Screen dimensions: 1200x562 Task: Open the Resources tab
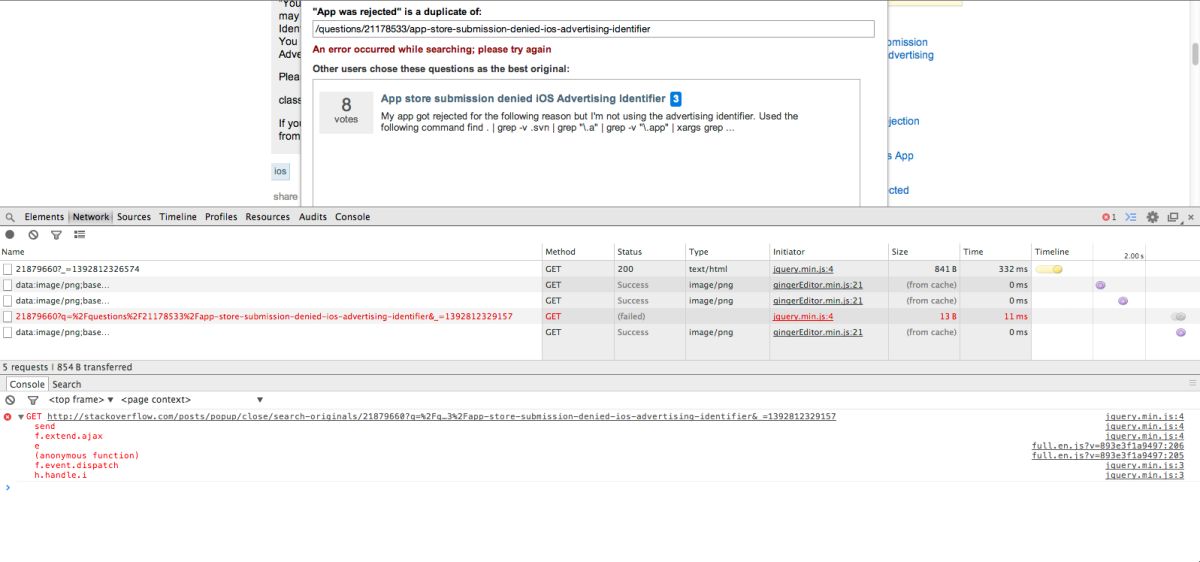(x=267, y=217)
